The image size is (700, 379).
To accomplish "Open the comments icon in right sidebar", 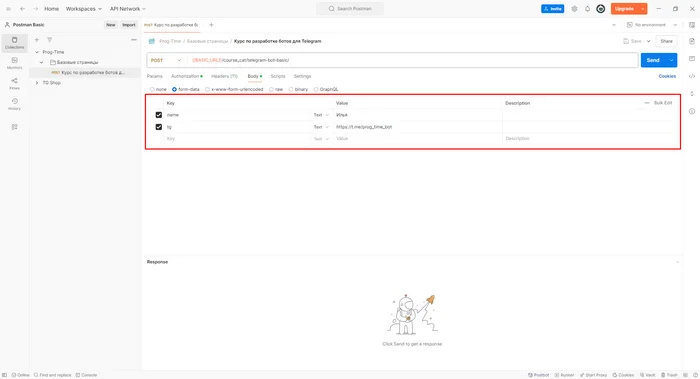I will (692, 58).
